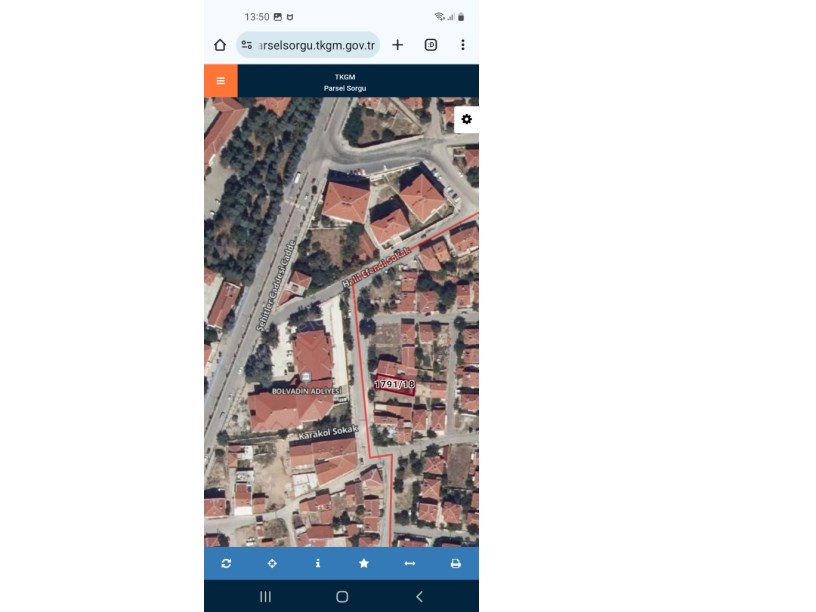The image size is (816, 612).
Task: Tap the browser home icon
Action: (x=220, y=45)
